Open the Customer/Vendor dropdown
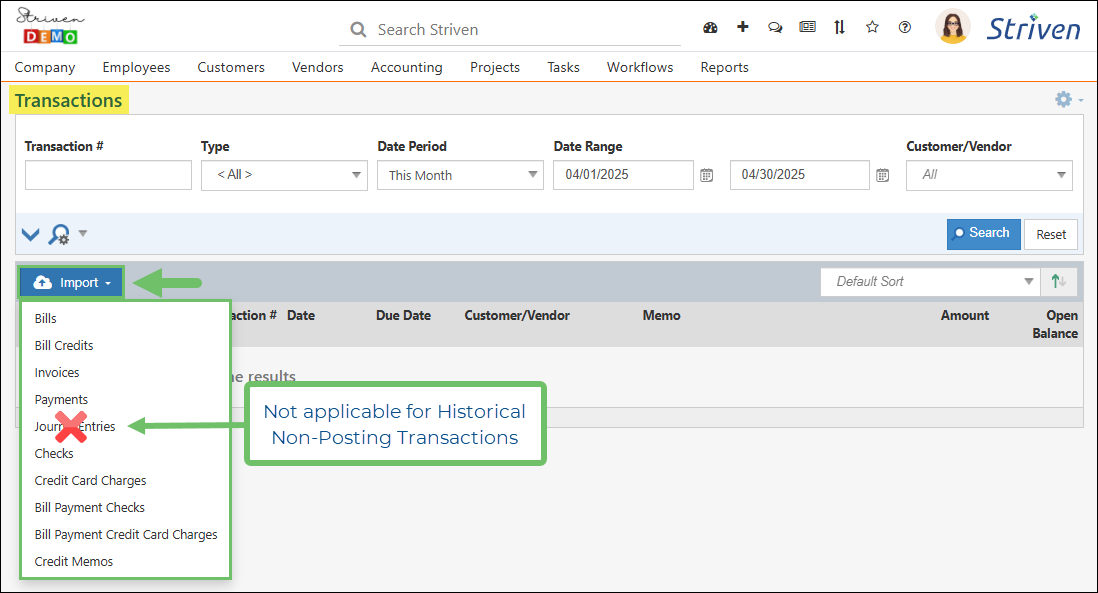Screen dimensions: 1098x593 [x=989, y=175]
